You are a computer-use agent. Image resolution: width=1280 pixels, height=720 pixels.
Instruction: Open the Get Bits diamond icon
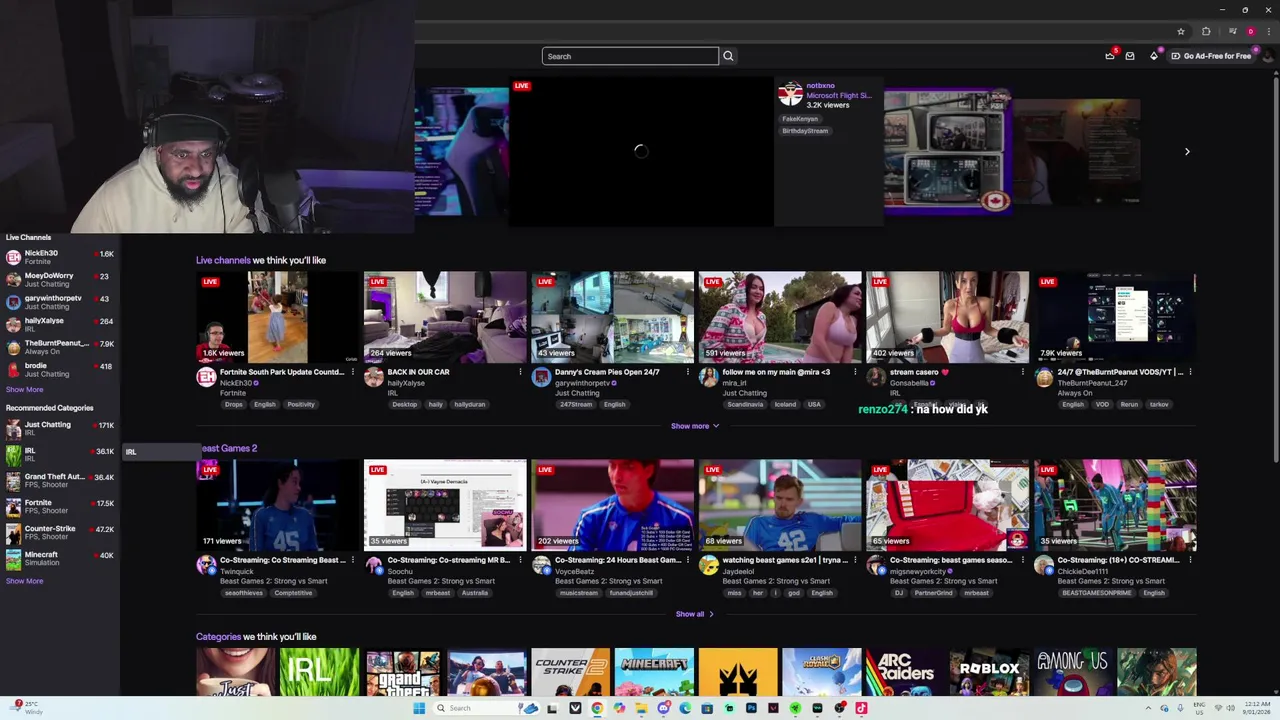(x=1154, y=56)
